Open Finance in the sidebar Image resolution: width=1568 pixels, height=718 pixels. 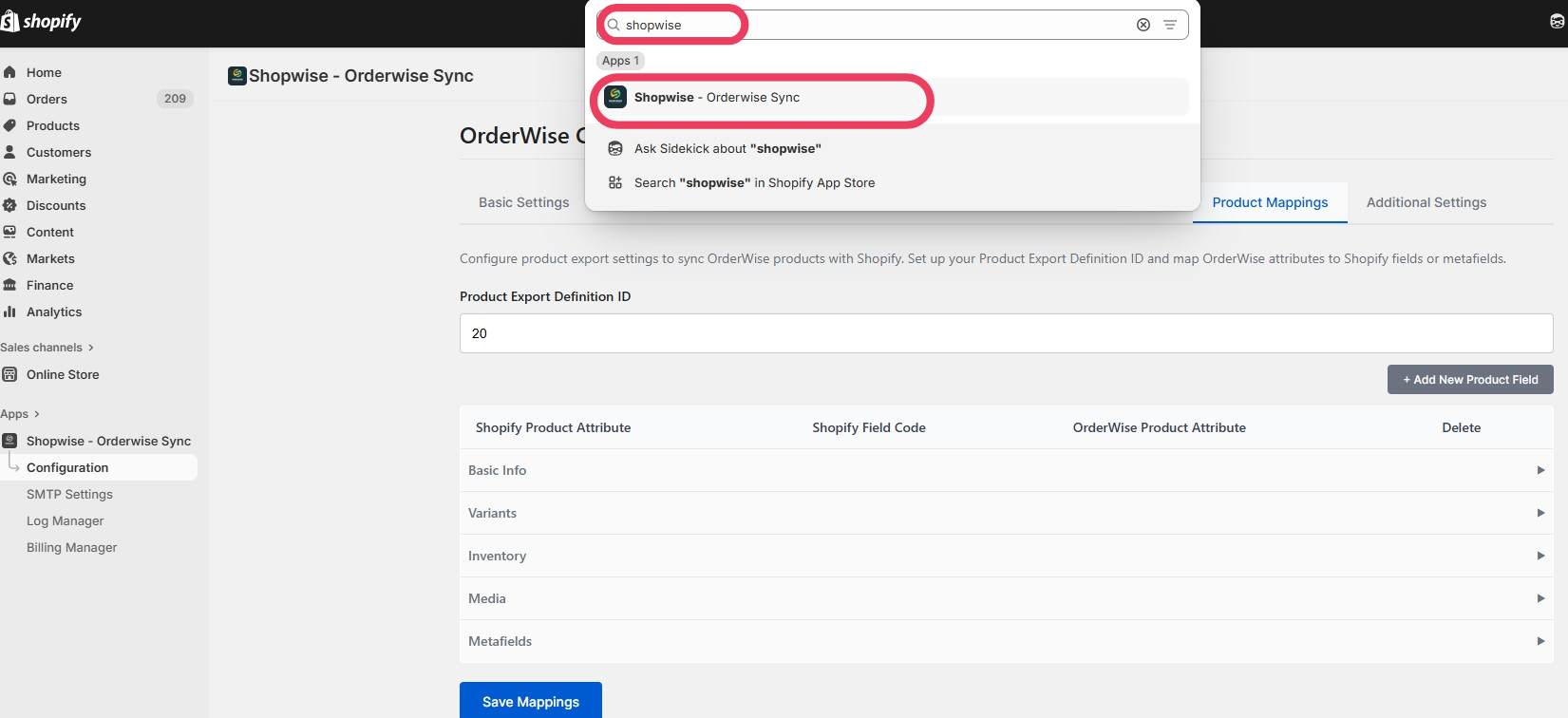[x=49, y=285]
